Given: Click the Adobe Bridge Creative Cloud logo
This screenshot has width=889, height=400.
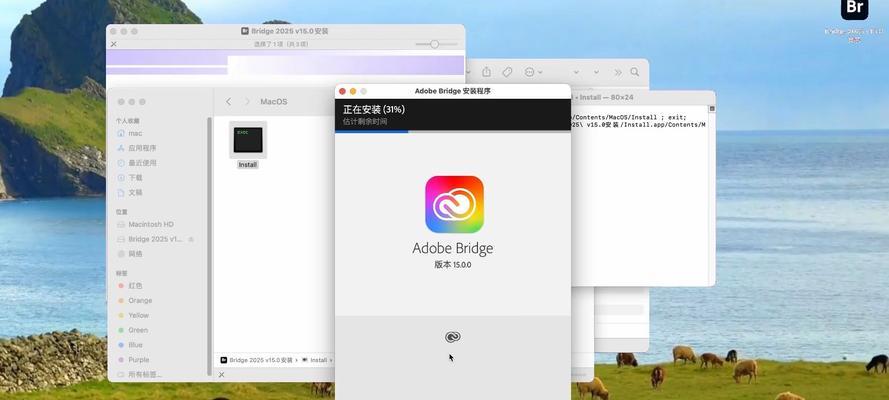Looking at the screenshot, I should pos(454,205).
